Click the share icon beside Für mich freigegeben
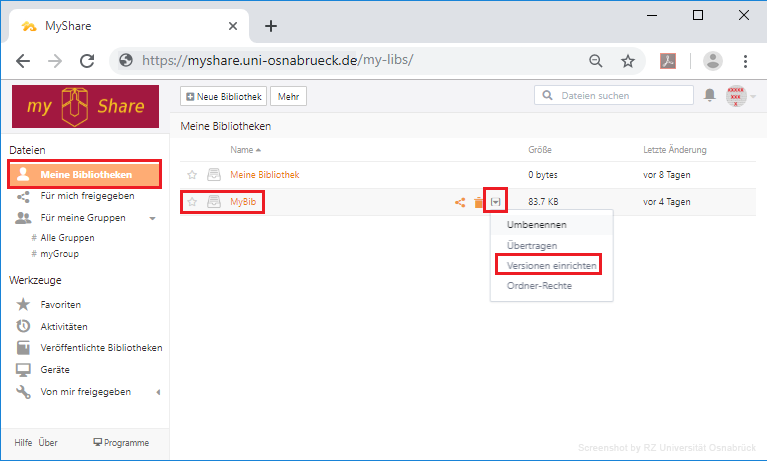The width and height of the screenshot is (767, 461). [23, 197]
